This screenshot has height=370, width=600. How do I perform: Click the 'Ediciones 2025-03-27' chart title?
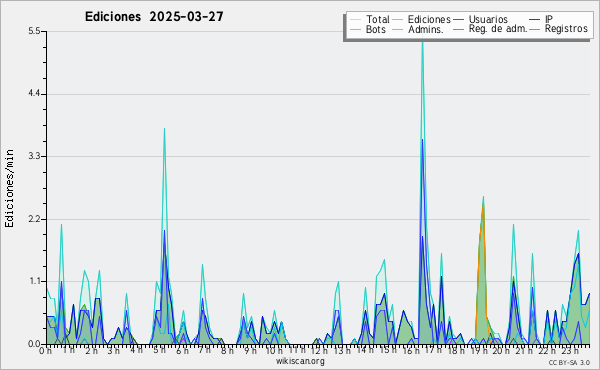pyautogui.click(x=154, y=17)
